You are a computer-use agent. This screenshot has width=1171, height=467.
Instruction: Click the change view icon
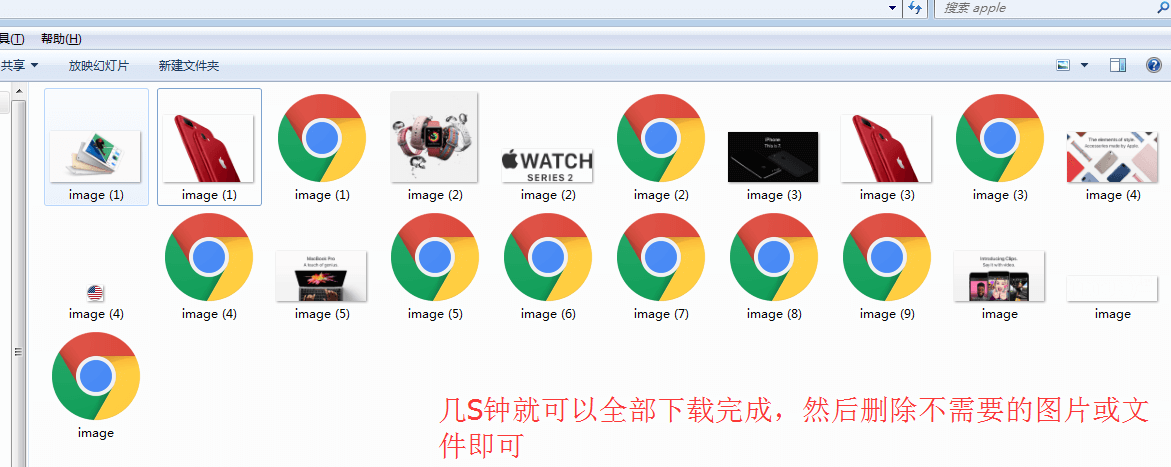1063,65
